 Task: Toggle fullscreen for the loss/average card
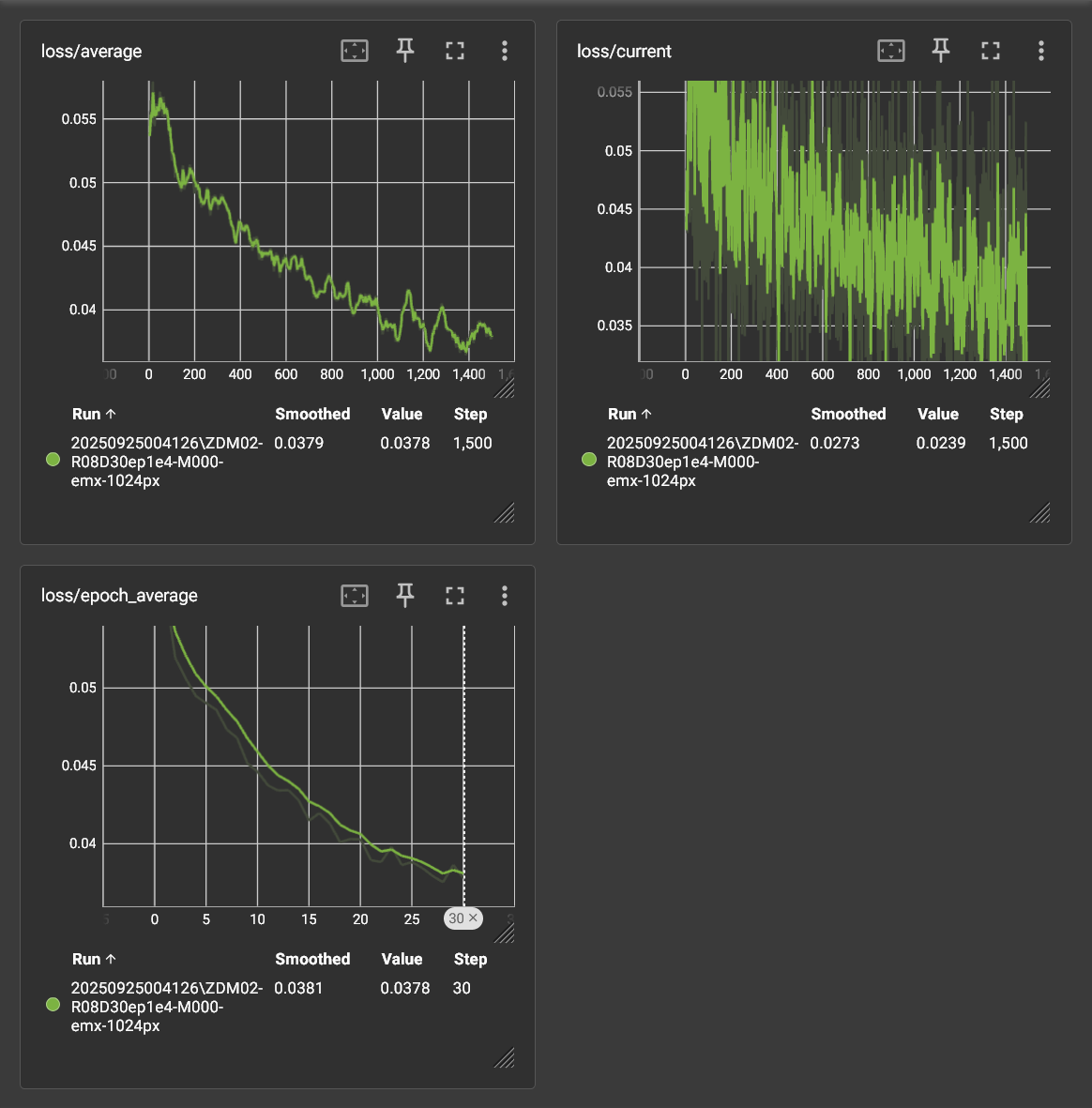click(455, 51)
